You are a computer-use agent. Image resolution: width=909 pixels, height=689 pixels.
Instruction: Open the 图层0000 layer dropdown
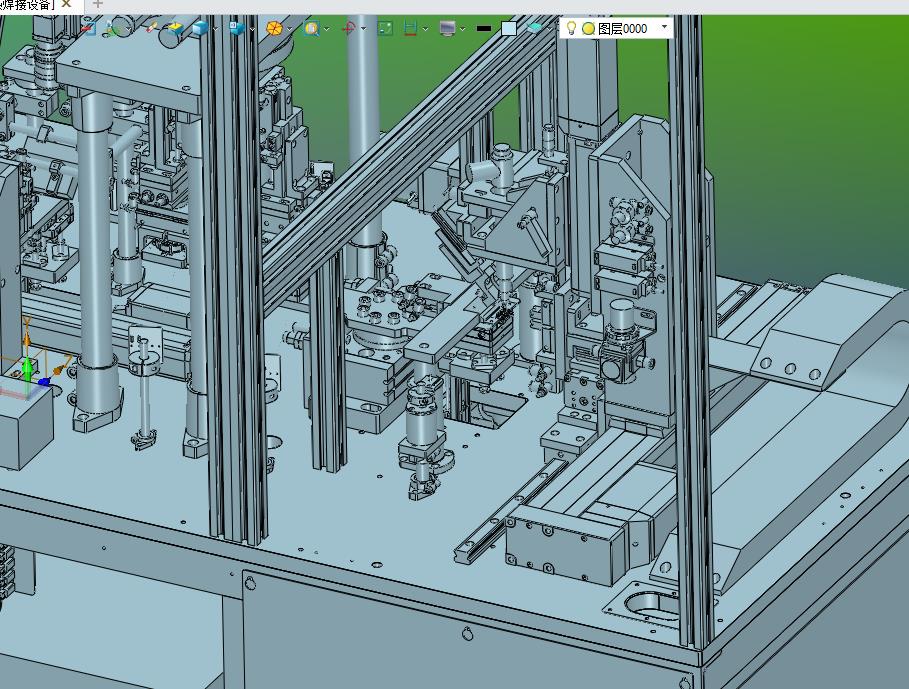664,27
